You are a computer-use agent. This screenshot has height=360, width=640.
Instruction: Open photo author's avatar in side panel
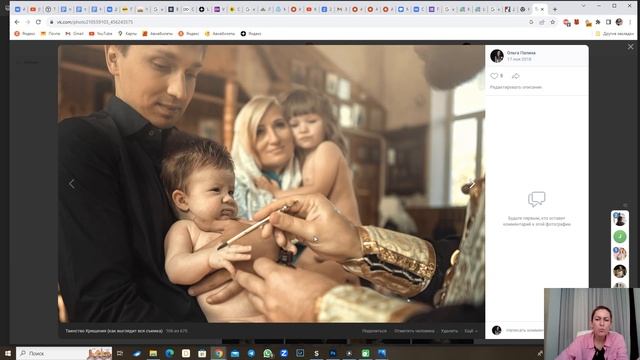(x=497, y=56)
